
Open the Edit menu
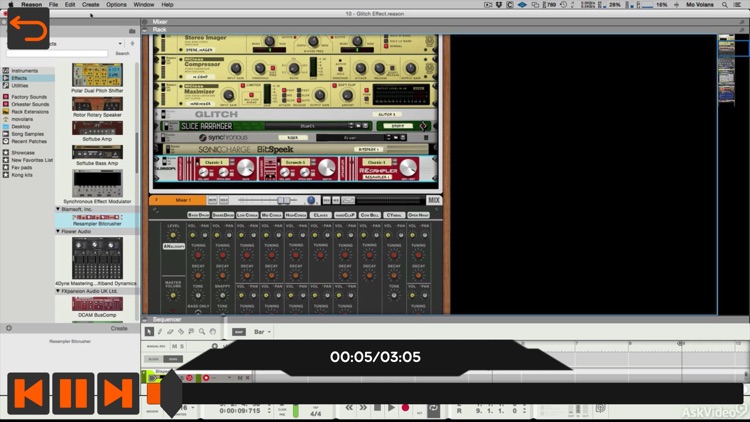tap(70, 4)
